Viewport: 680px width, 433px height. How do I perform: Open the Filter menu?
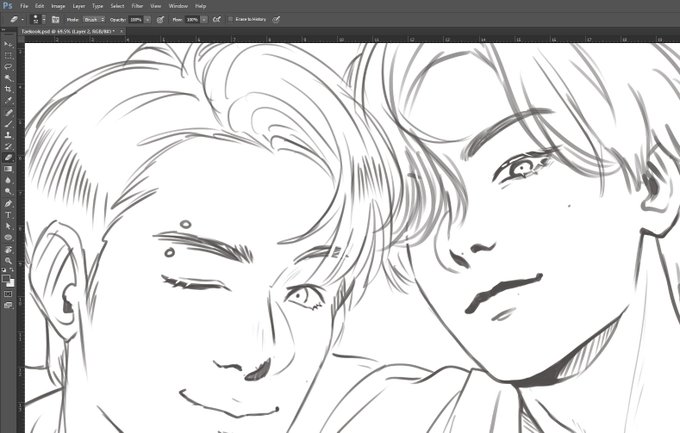[x=137, y=6]
